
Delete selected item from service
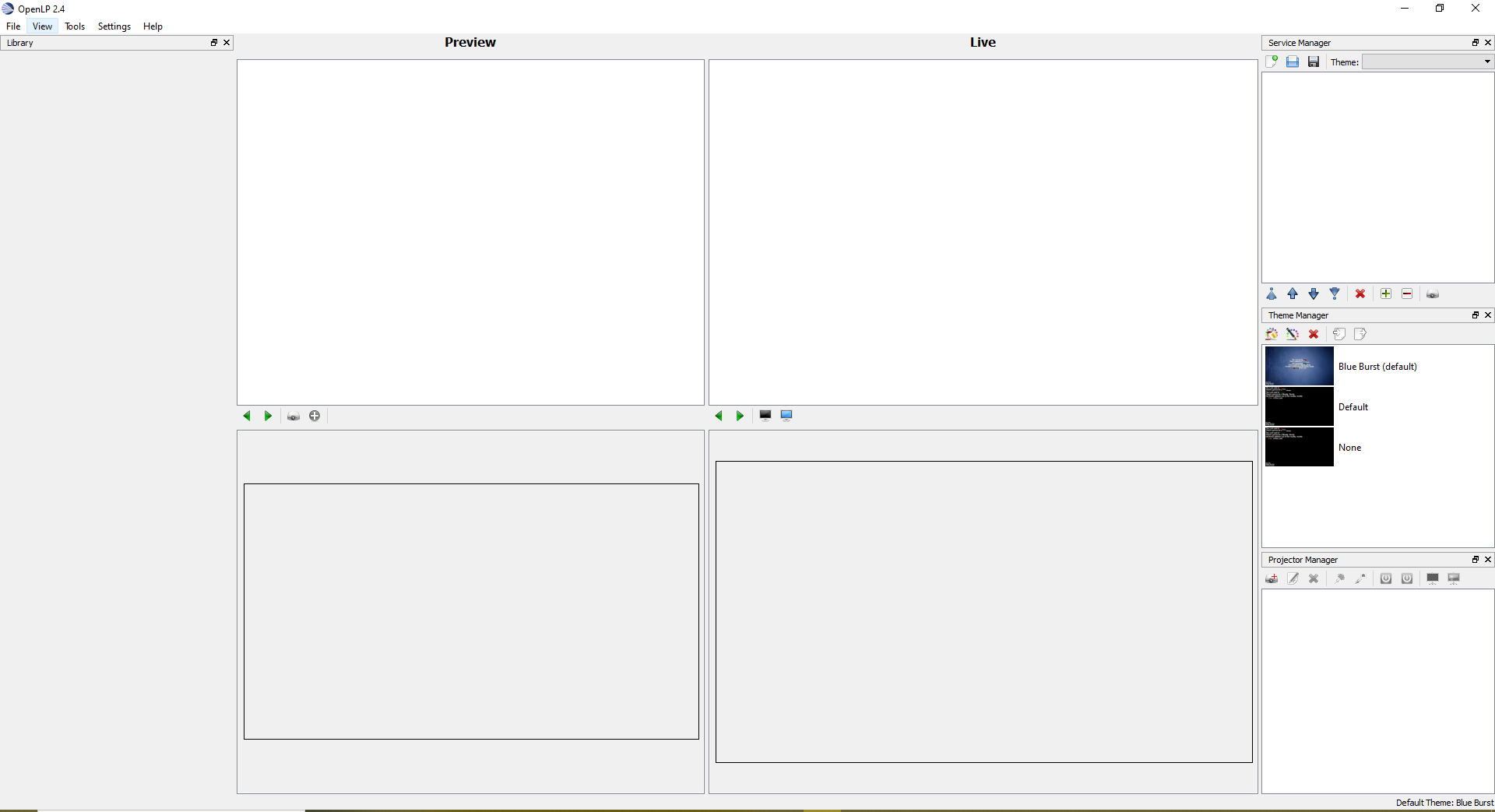pyautogui.click(x=1360, y=294)
